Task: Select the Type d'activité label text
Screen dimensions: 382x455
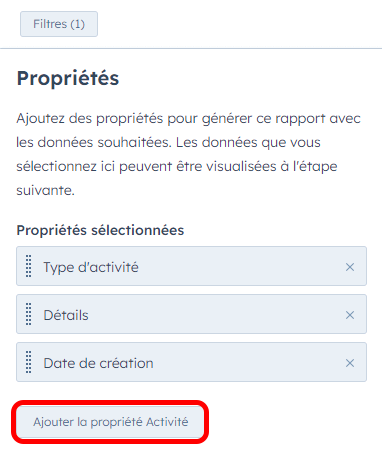Action: click(x=91, y=267)
